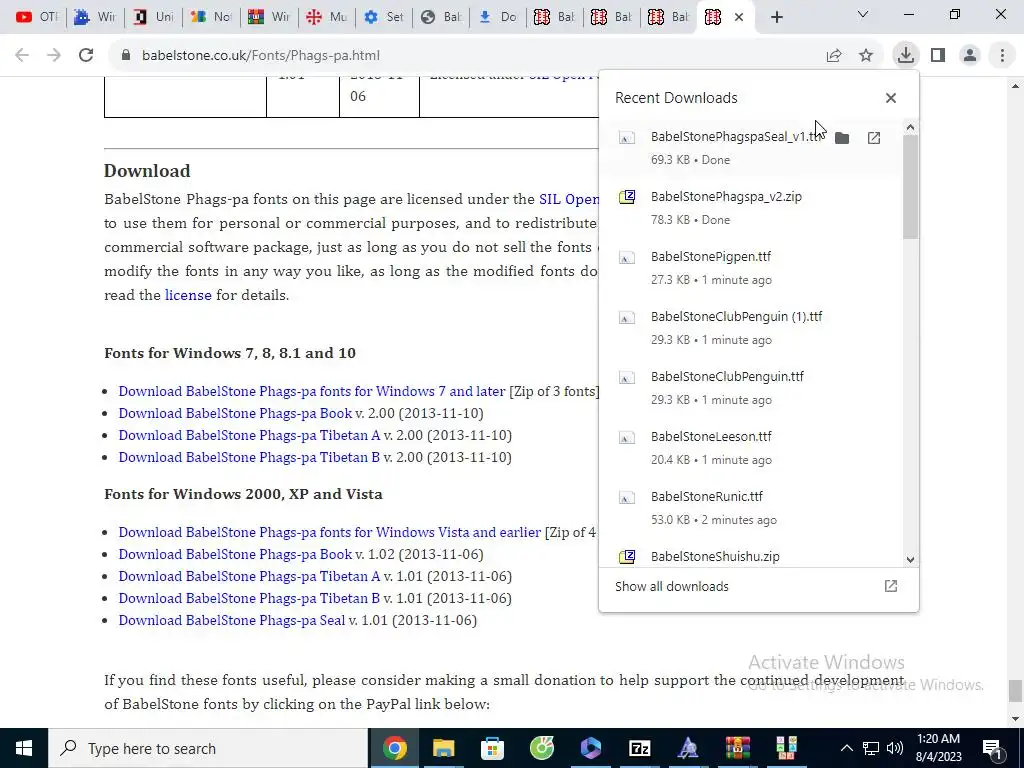Open 7-Zip from the taskbar

[x=639, y=748]
